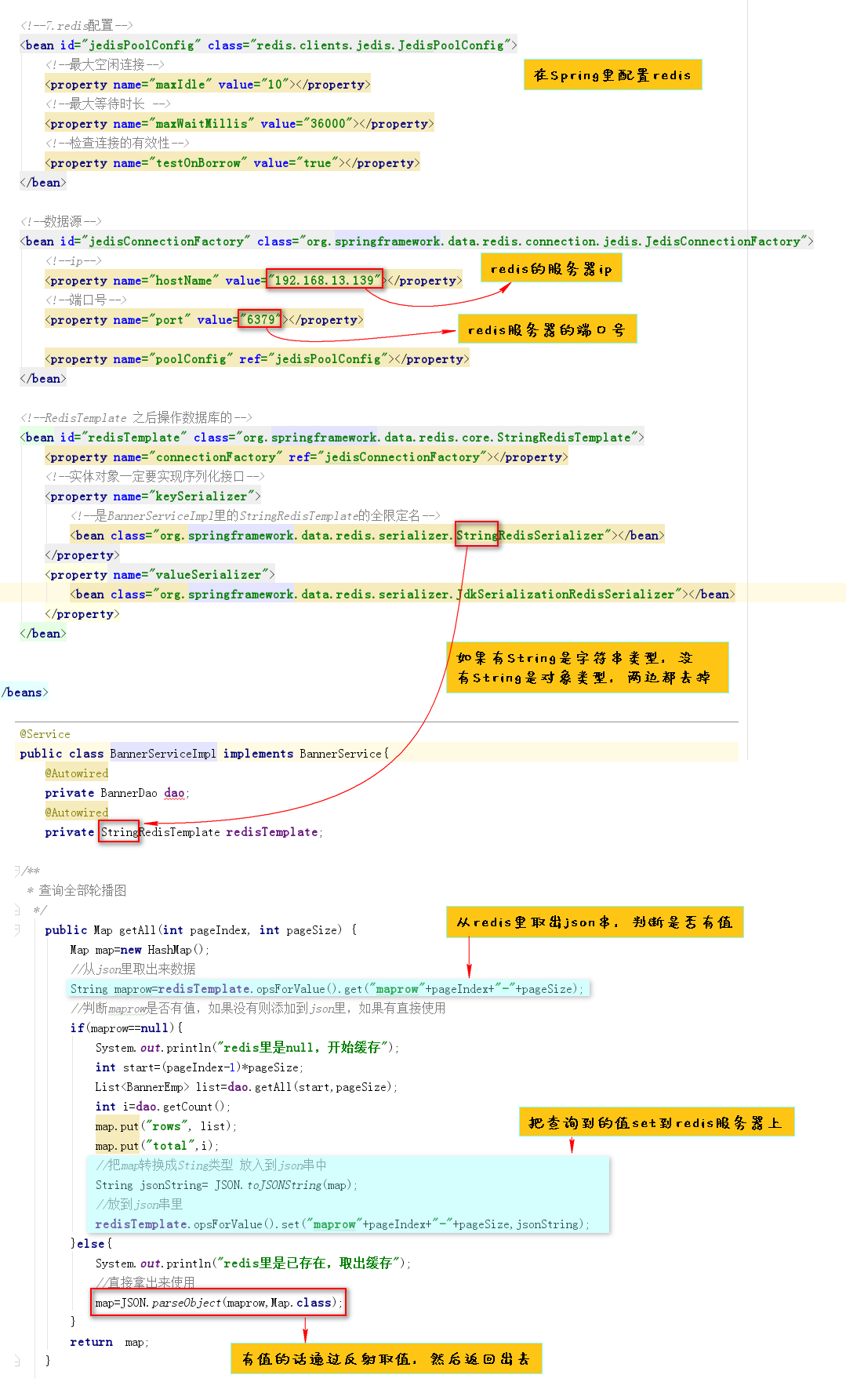
Task: Click the println 'redis里是已存在，取出缓存' line
Action: point(252,1264)
